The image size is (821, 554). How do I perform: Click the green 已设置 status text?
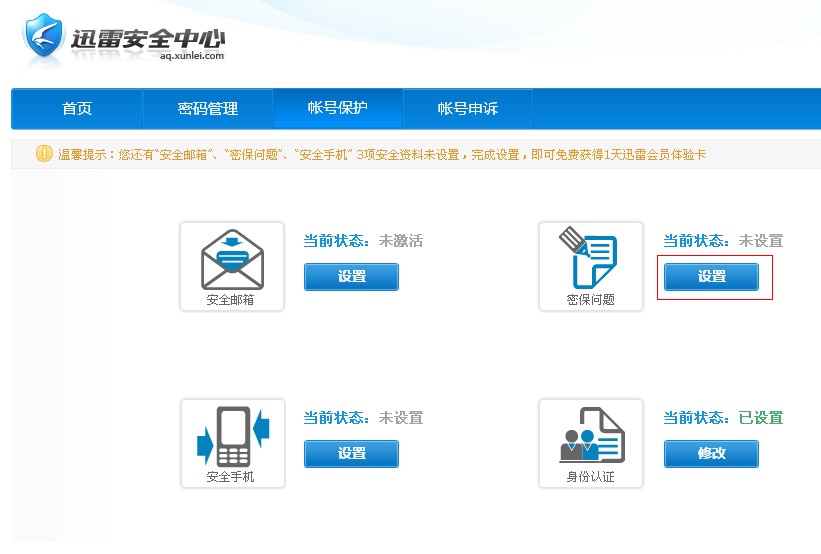point(760,418)
